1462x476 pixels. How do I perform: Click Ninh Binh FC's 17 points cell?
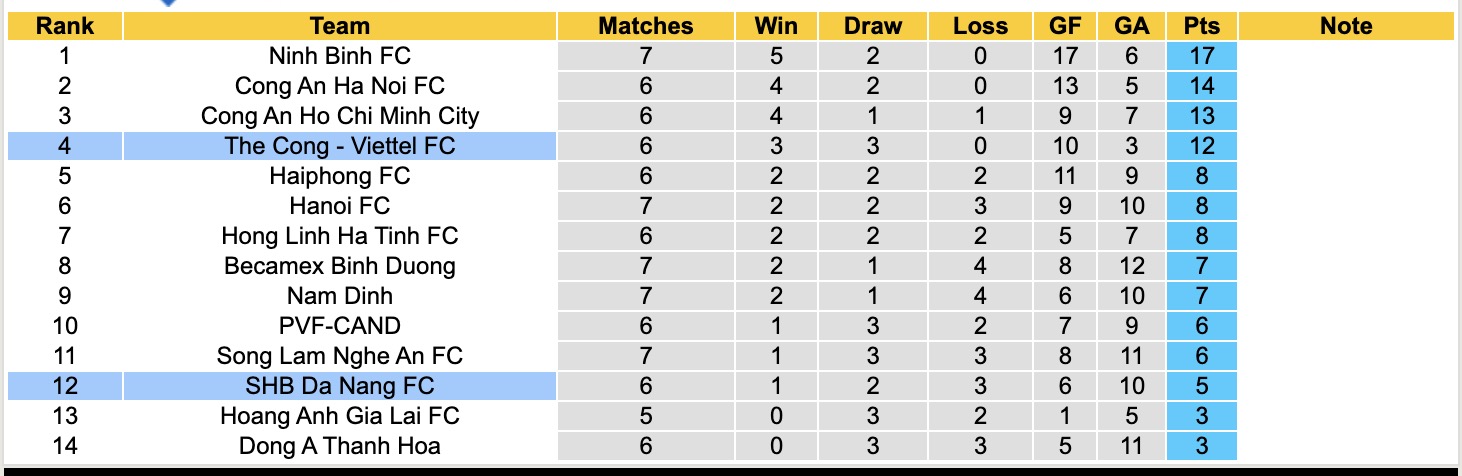click(x=1201, y=56)
